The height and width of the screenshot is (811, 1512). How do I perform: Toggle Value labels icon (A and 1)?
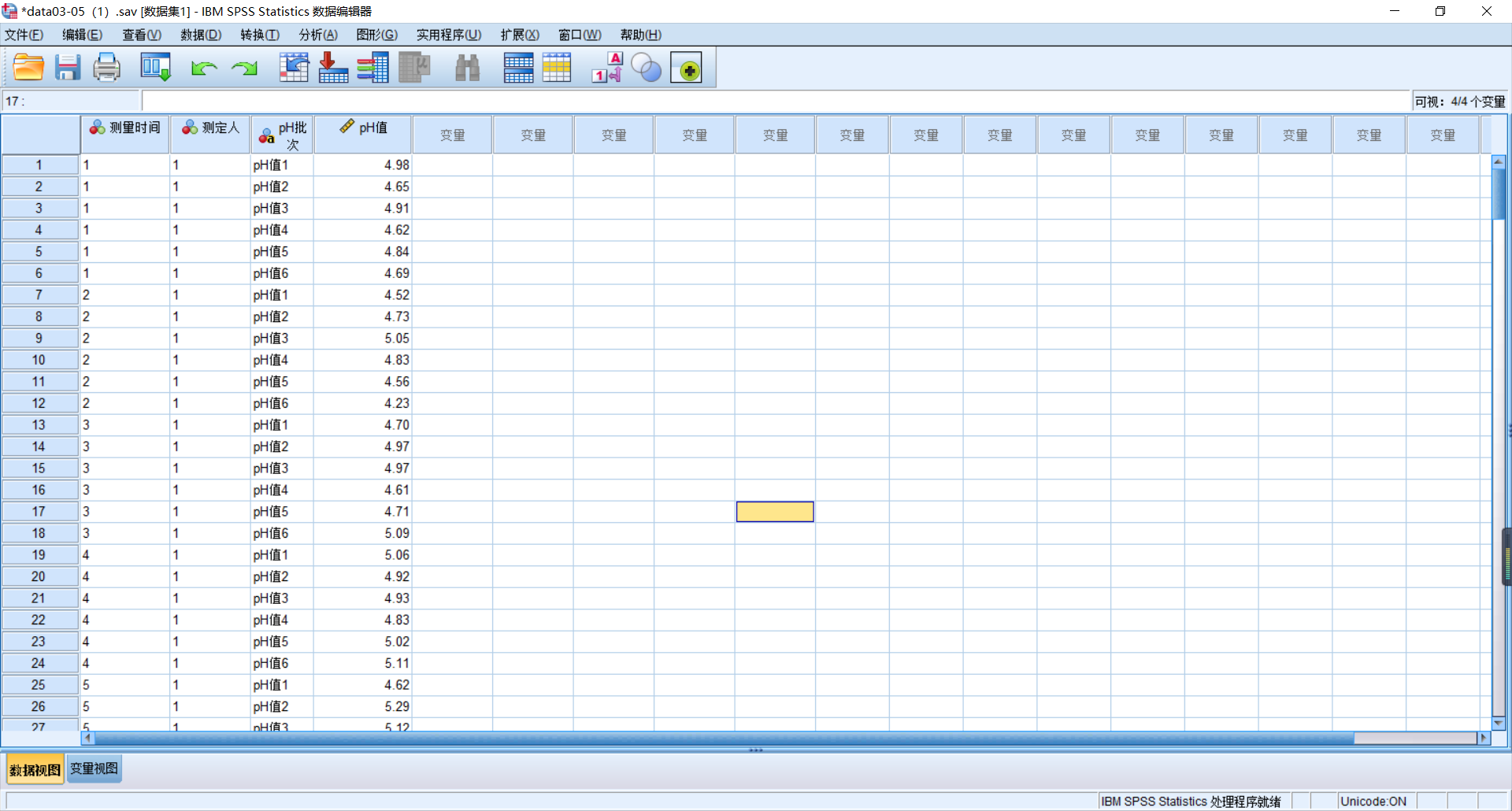(x=607, y=68)
